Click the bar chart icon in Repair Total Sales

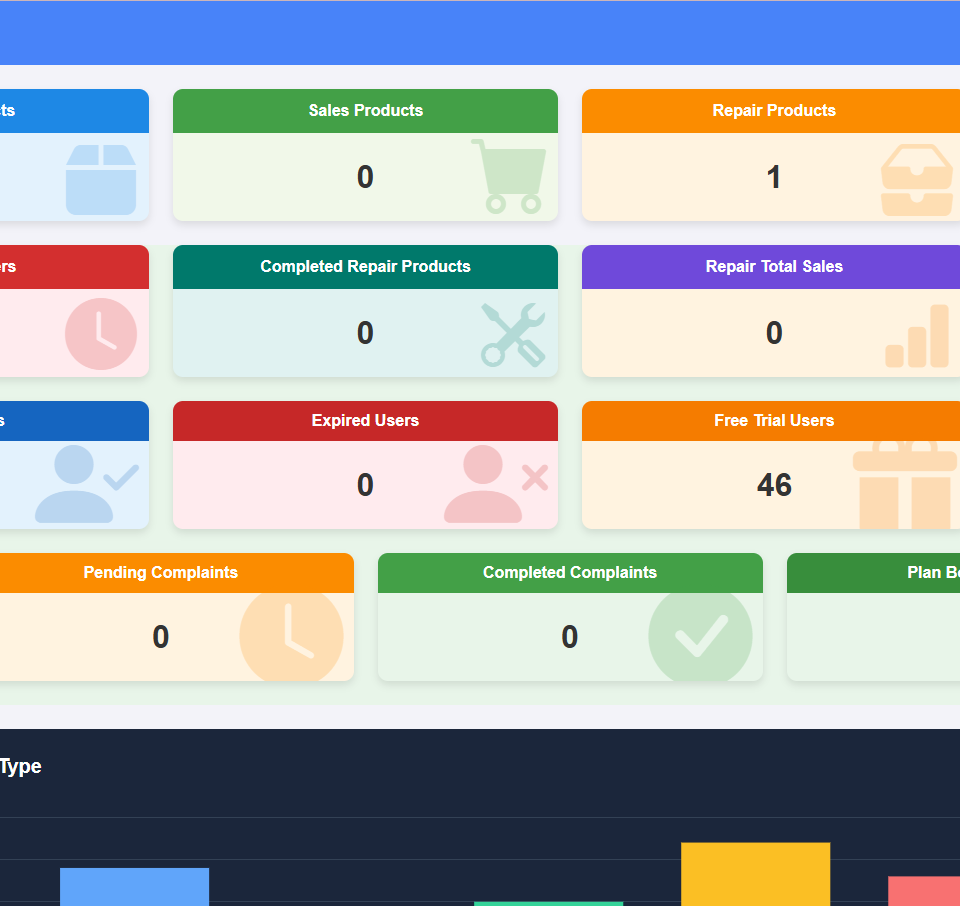coord(917,338)
